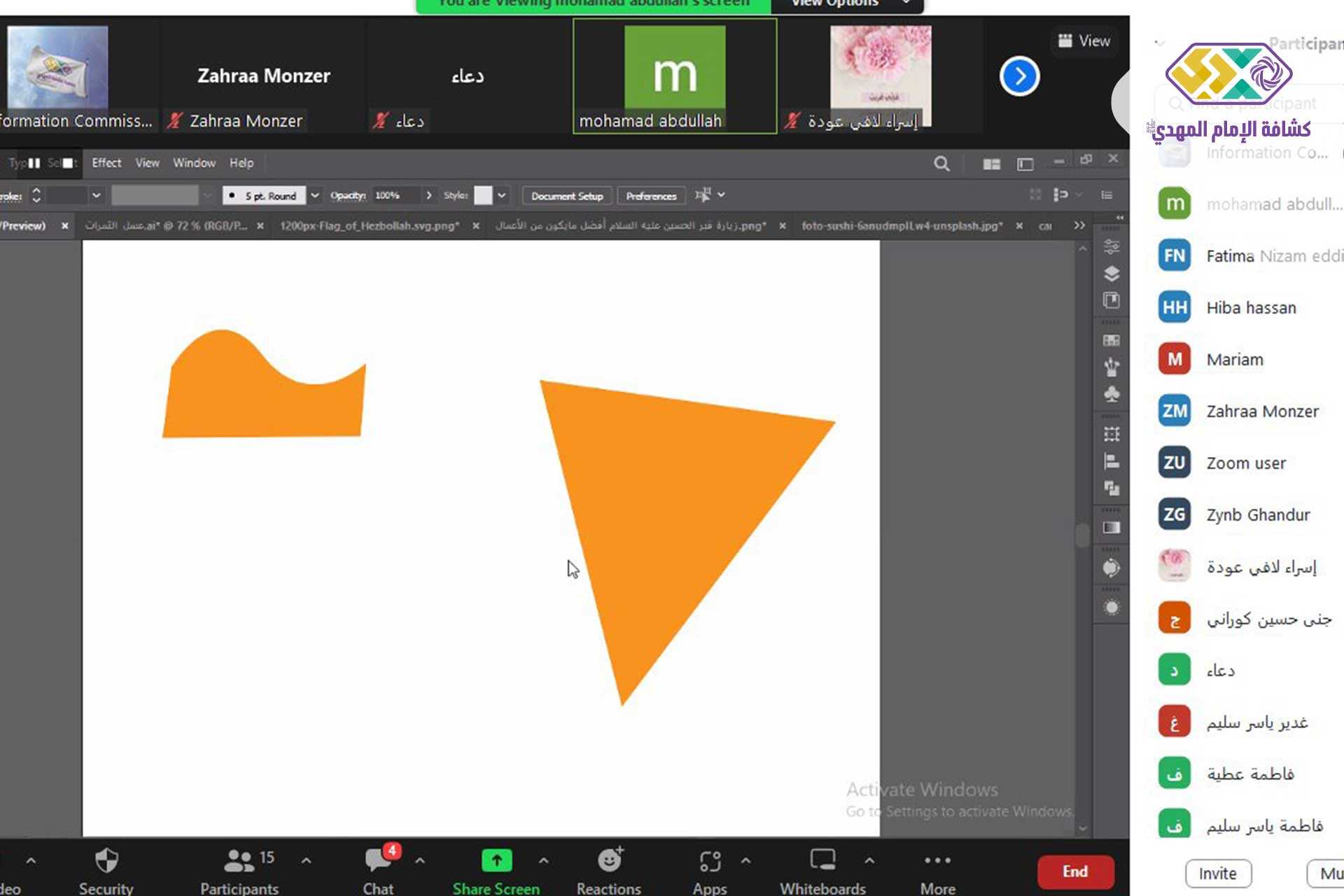Open the Properties panel icon

(1111, 246)
